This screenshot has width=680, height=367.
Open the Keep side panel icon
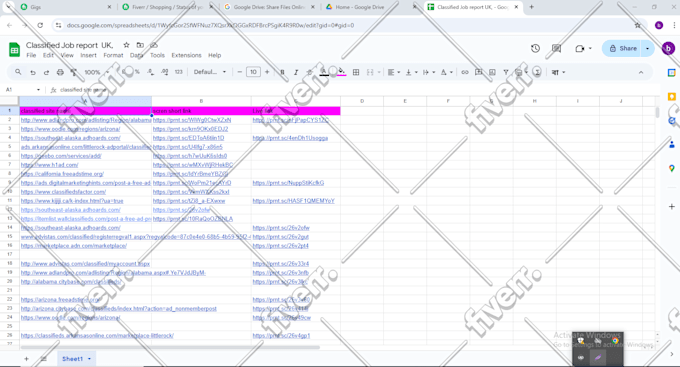[x=672, y=96]
